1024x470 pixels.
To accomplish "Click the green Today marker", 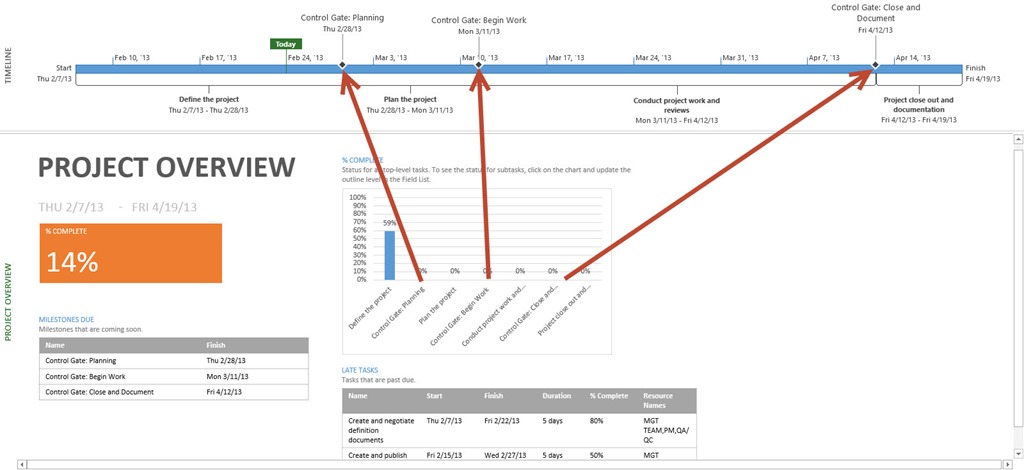I will (x=286, y=44).
